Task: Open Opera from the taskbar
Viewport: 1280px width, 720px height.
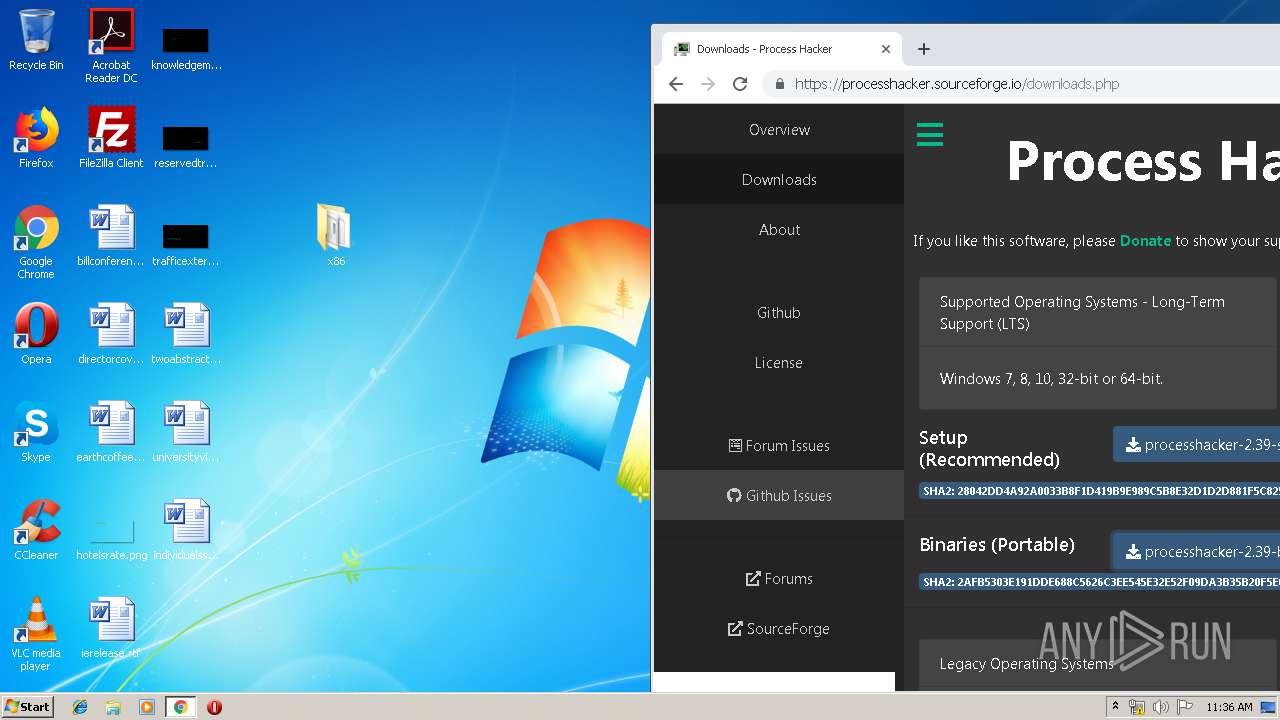Action: [x=214, y=707]
